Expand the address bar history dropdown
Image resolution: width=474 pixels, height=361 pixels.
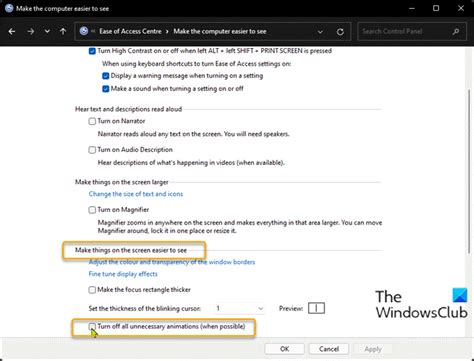(x=320, y=32)
